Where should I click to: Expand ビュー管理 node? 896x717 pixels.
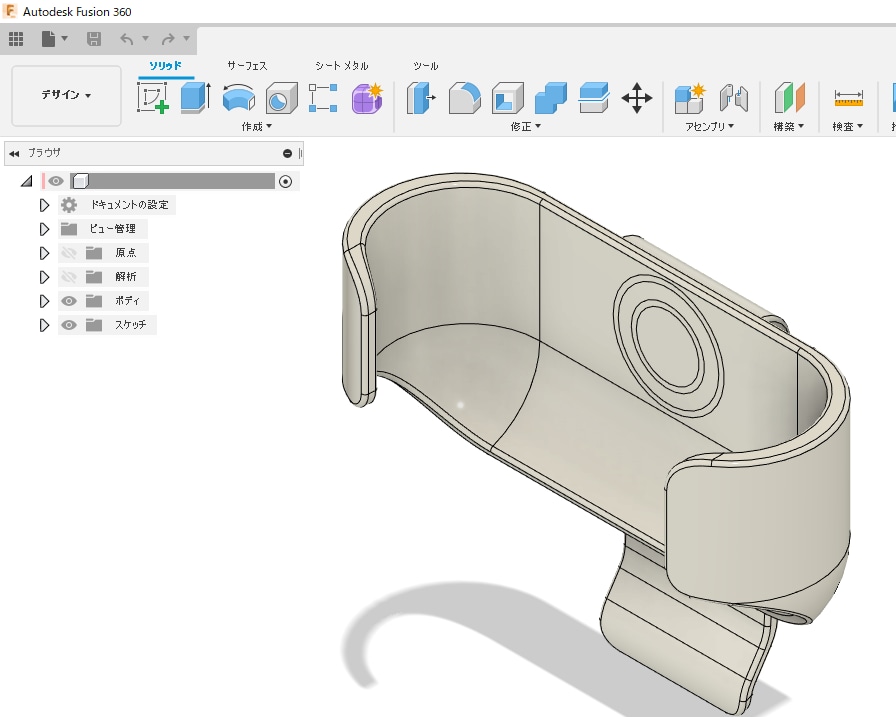point(44,229)
